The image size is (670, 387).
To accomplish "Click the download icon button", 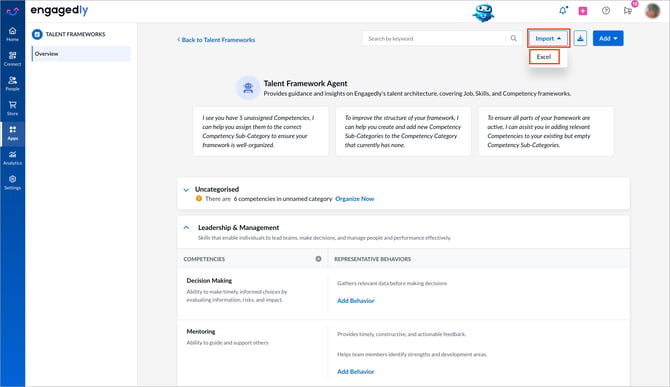I will [580, 38].
